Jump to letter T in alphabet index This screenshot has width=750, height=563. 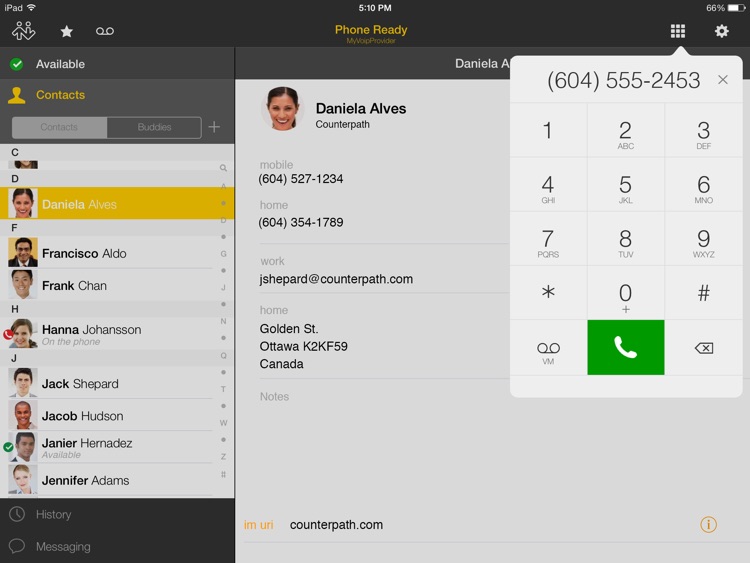click(x=223, y=389)
